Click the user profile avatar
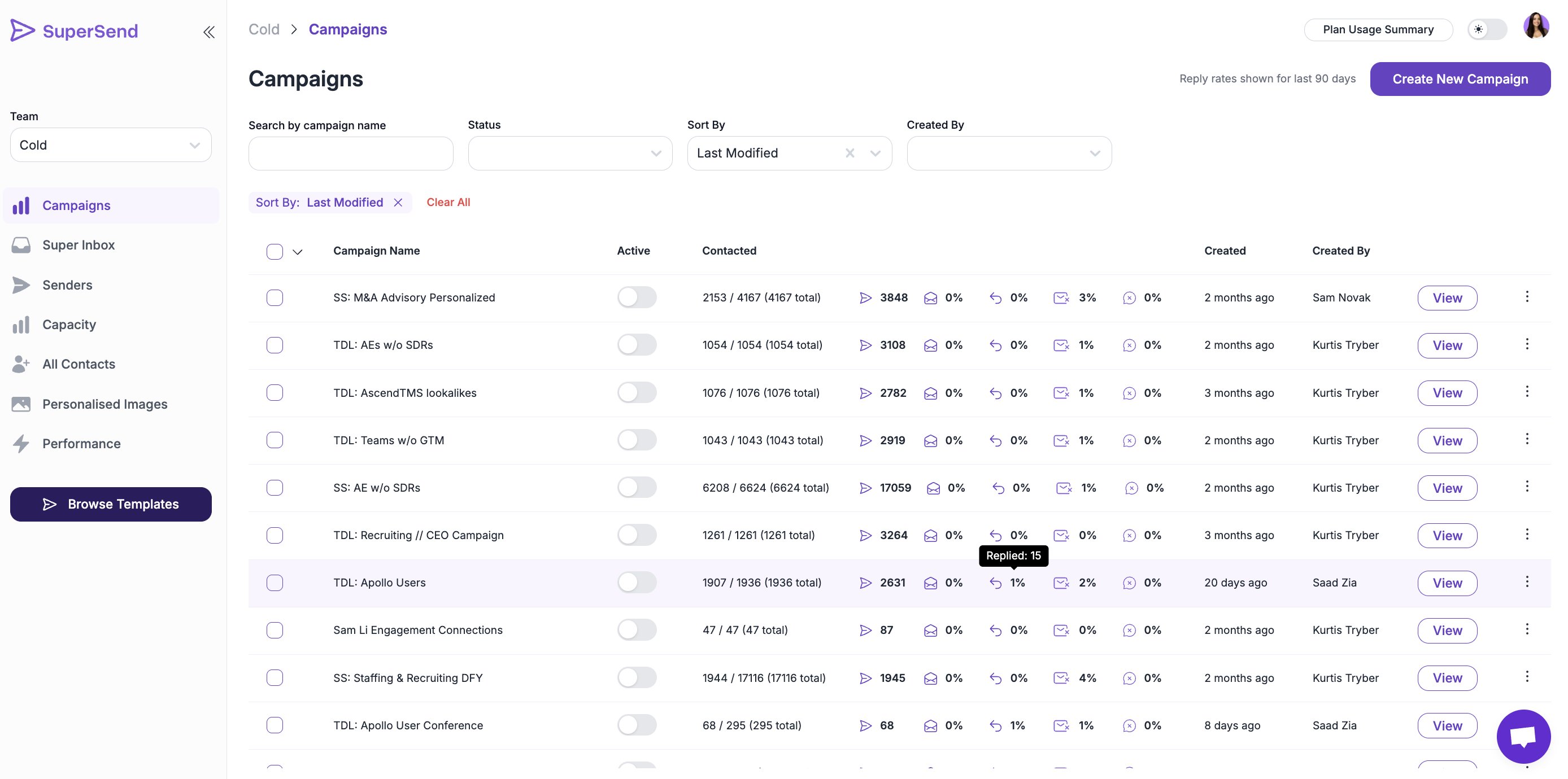 click(1535, 27)
